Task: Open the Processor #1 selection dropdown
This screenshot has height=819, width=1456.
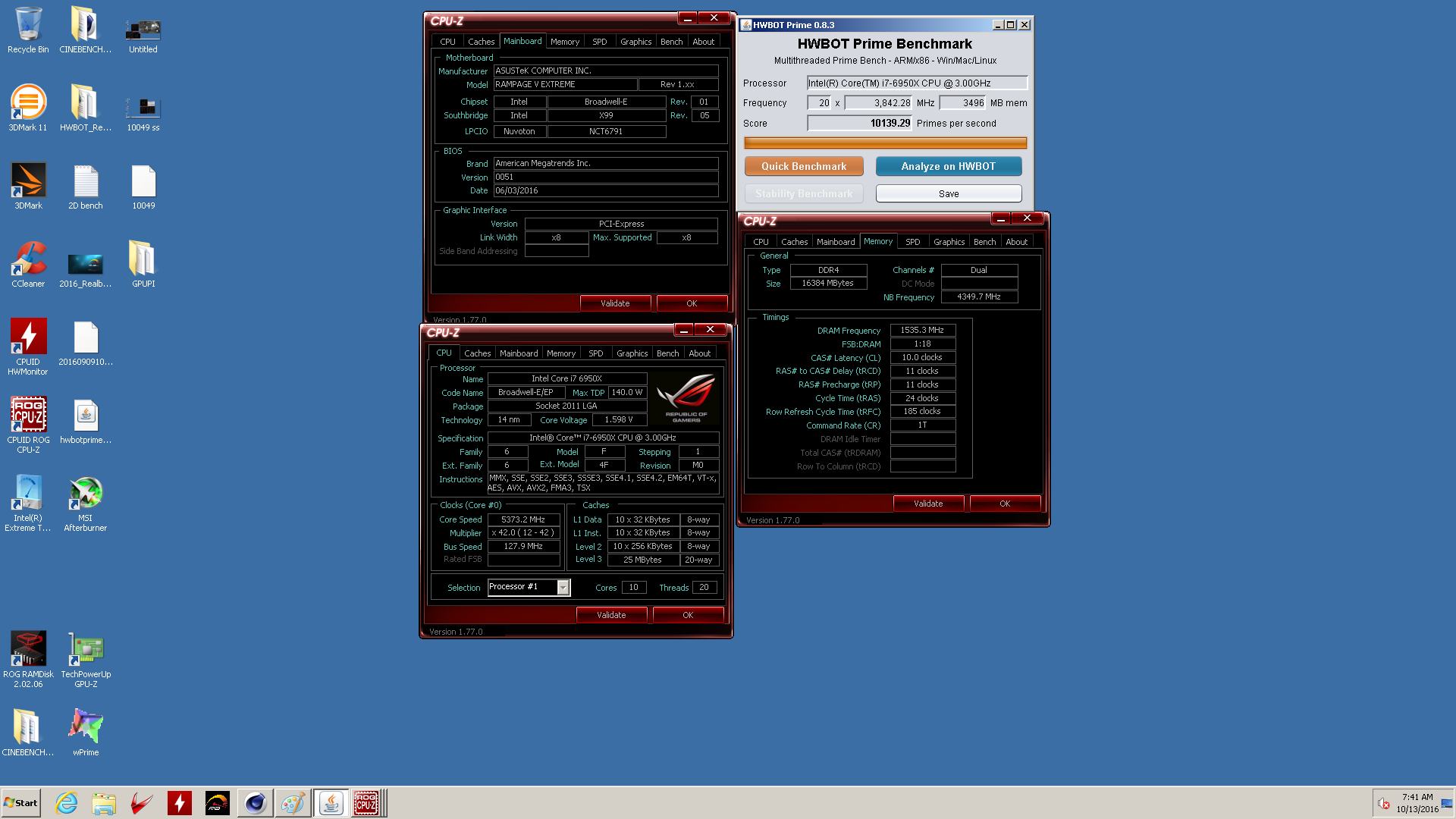Action: (529, 587)
